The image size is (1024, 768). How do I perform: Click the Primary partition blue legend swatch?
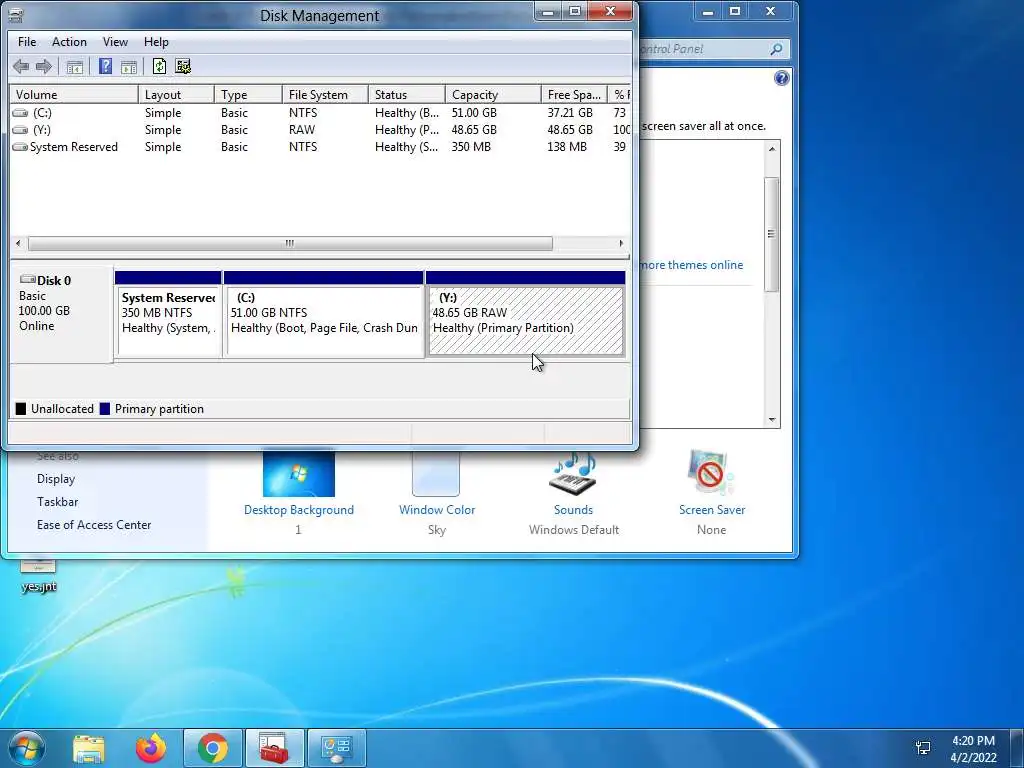(104, 409)
